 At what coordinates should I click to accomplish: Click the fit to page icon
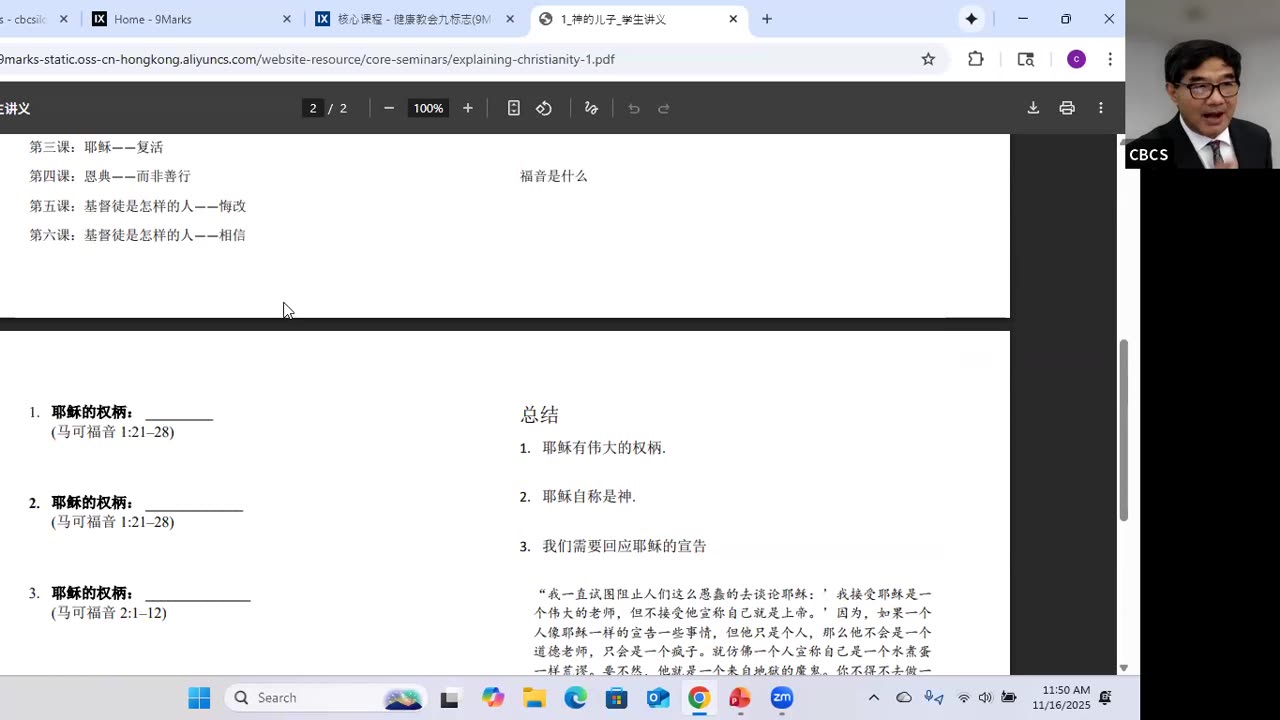[x=513, y=108]
